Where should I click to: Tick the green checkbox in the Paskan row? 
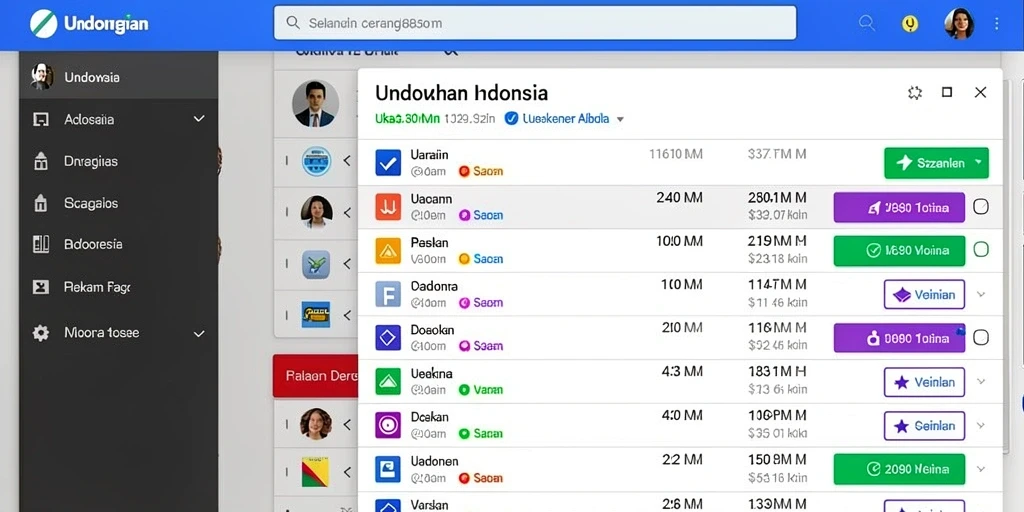[980, 249]
